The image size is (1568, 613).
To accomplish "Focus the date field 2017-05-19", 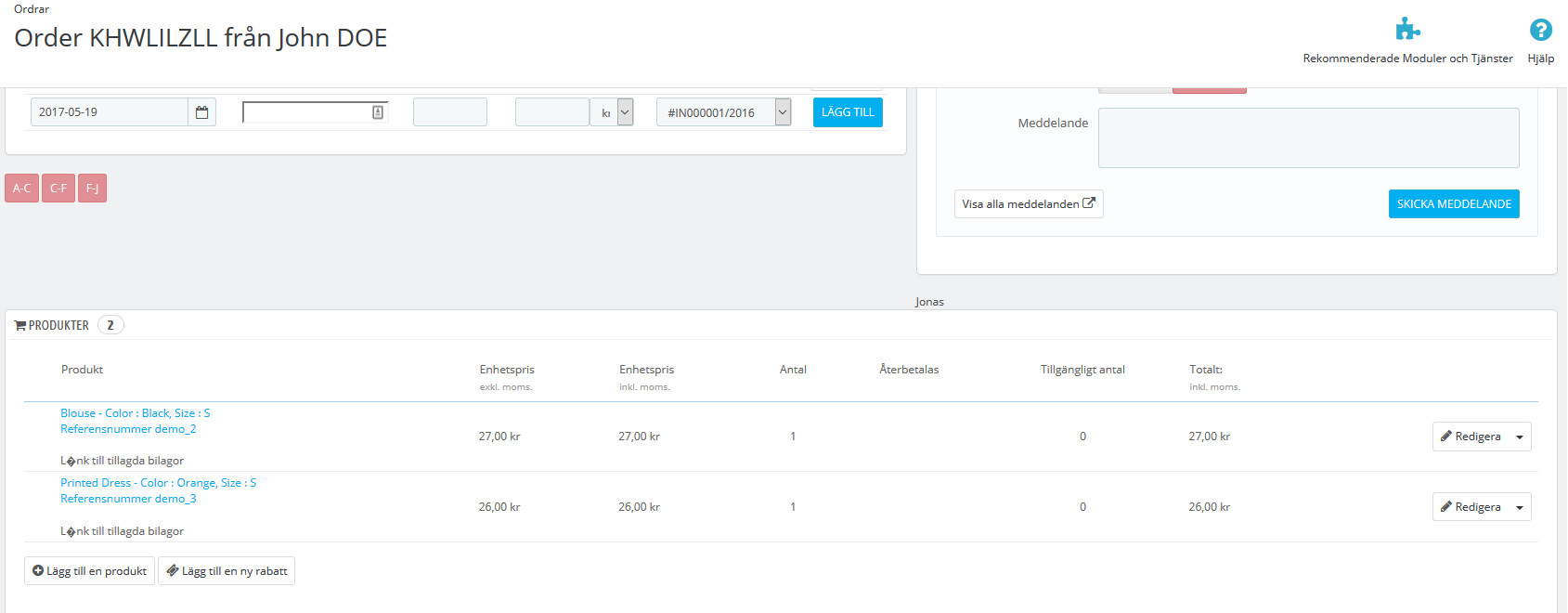I will pos(110,112).
